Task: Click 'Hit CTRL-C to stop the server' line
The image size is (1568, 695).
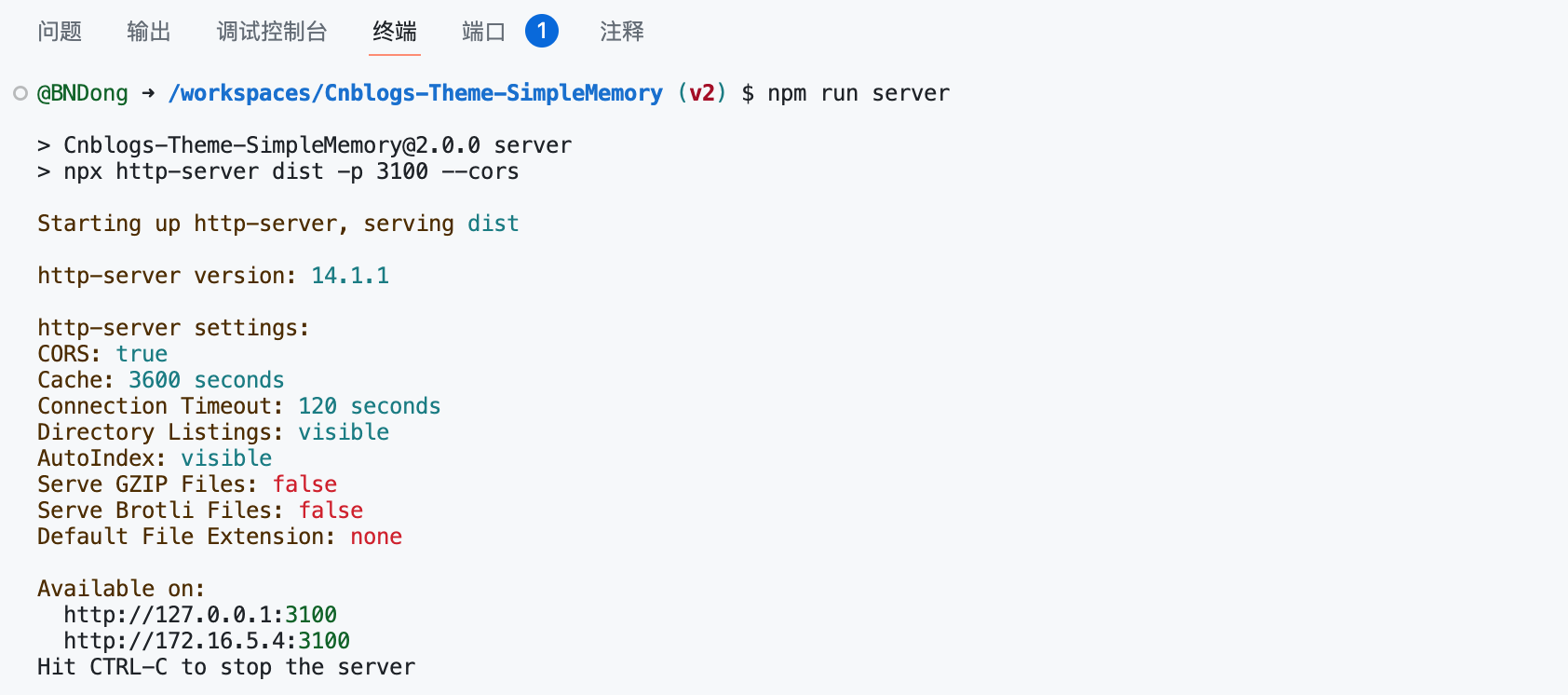Action: click(x=226, y=667)
